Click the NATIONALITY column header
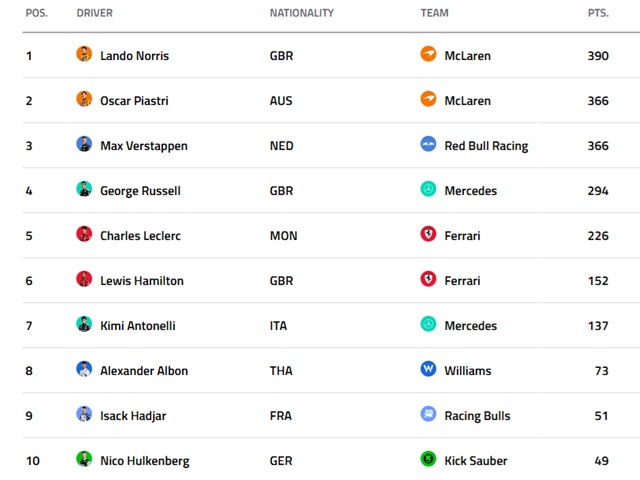The image size is (640, 480). point(301,13)
